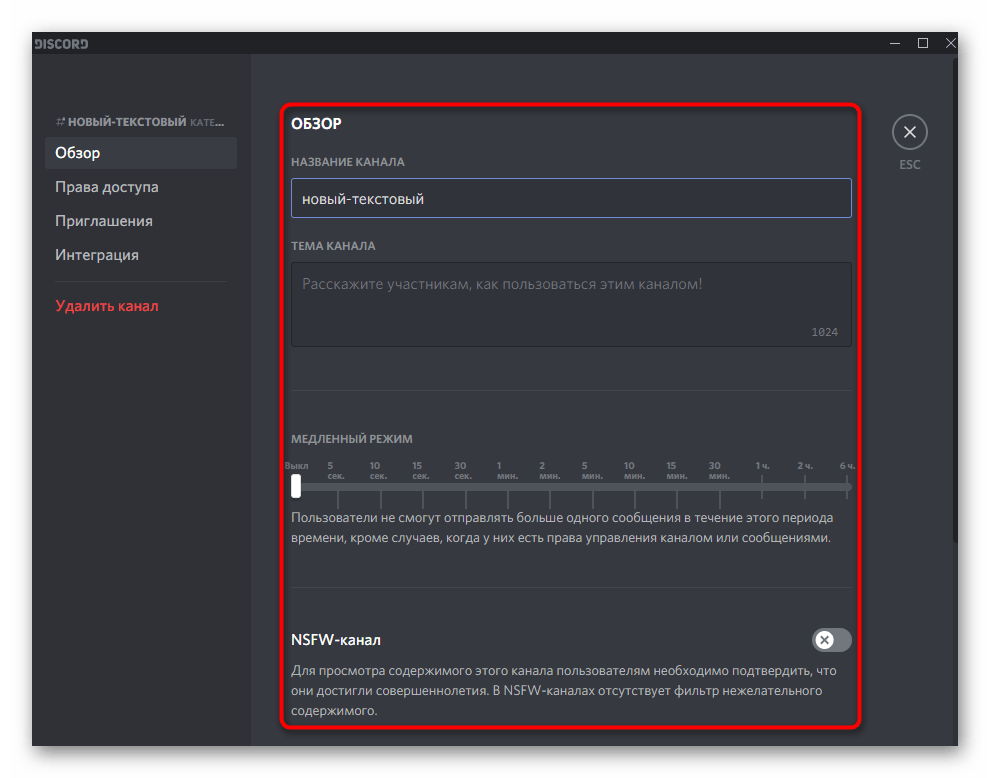The height and width of the screenshot is (778, 990).
Task: Set slow mode slider to 1 мин.
Action: coord(508,487)
